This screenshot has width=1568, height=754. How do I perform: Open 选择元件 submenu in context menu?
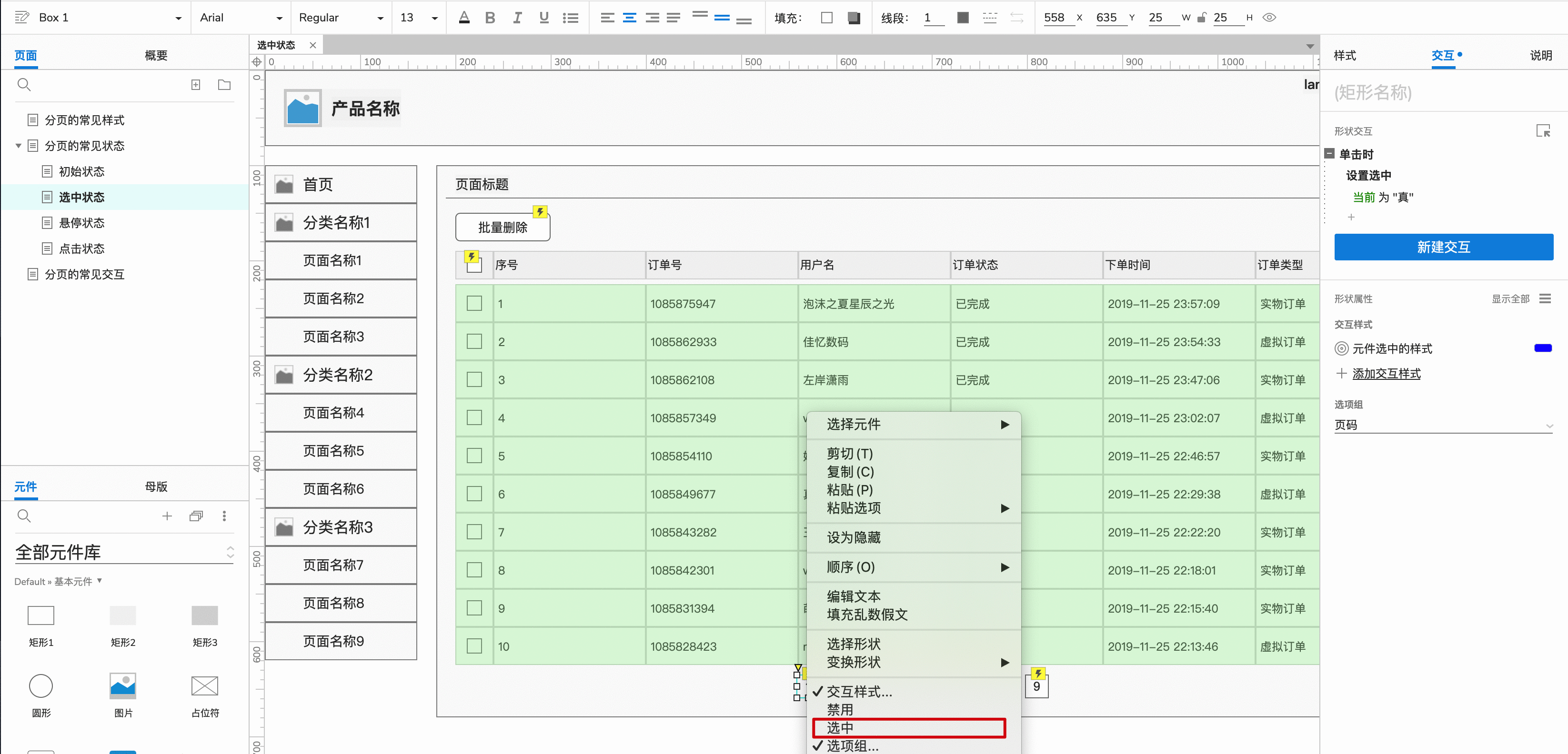(913, 425)
